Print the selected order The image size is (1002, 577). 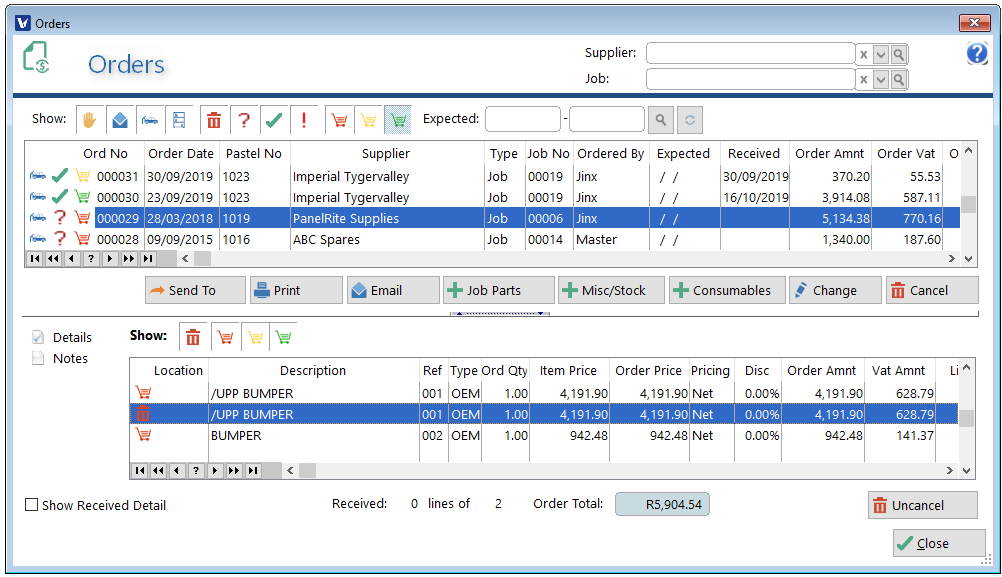296,290
